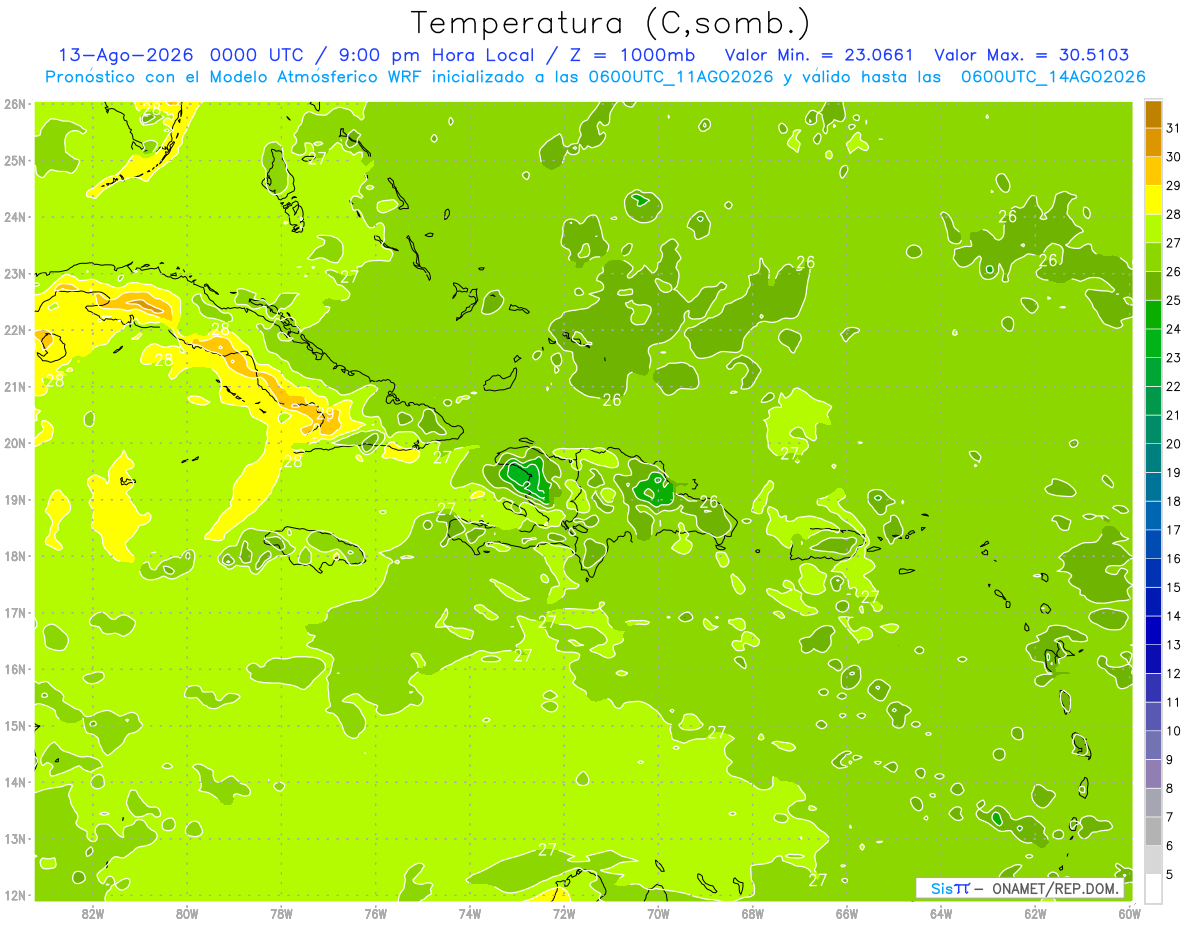Click the '64W' longitude axis label
1200x927 pixels.
click(941, 913)
